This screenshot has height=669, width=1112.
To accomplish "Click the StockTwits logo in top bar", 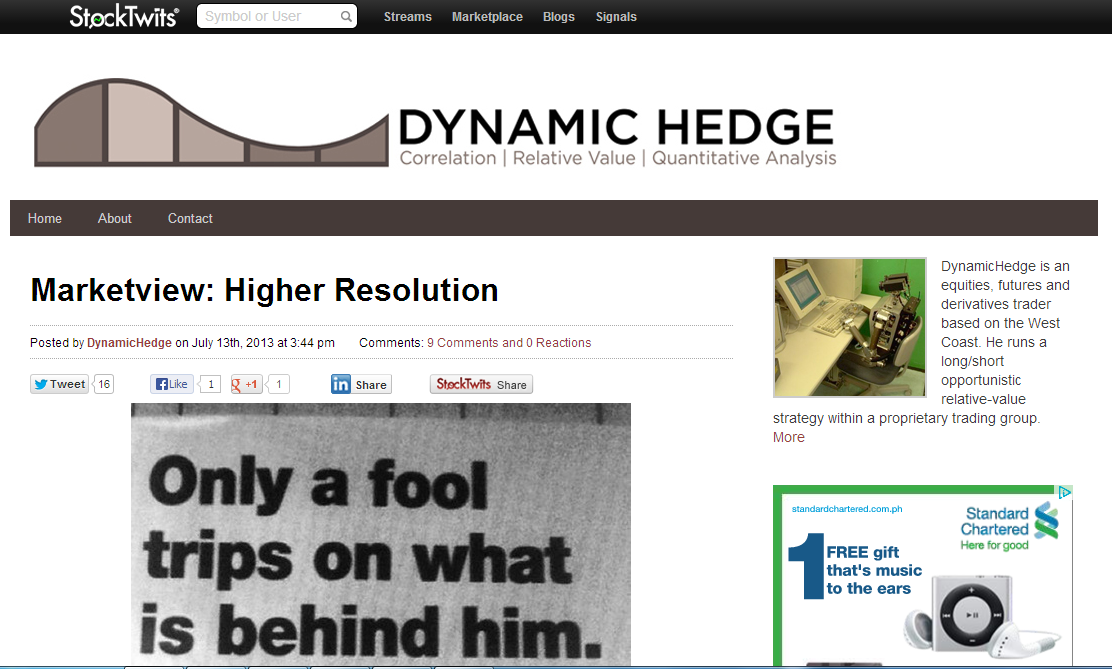I will pos(124,16).
